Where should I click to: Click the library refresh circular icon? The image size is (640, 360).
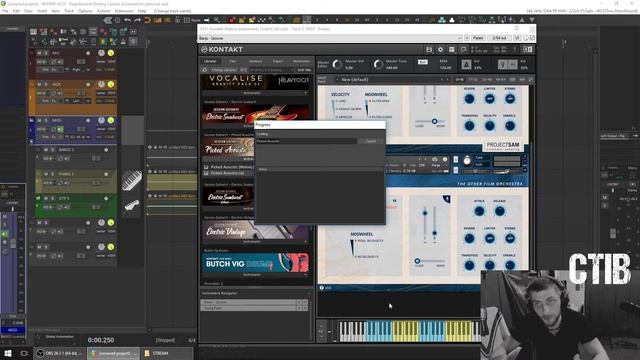click(x=205, y=70)
